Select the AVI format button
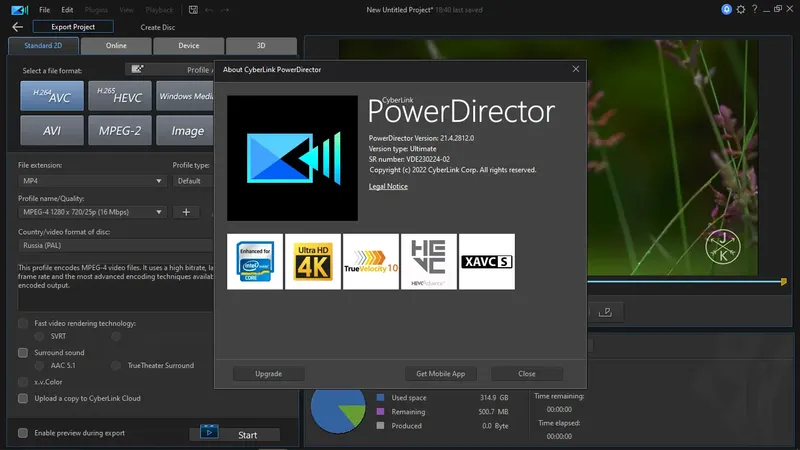The height and width of the screenshot is (450, 800). pyautogui.click(x=52, y=131)
